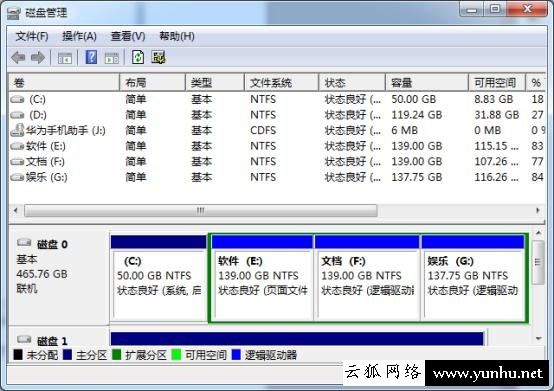554x391 pixels.
Task: Select the (D:) volume drive icon
Action: point(17,115)
